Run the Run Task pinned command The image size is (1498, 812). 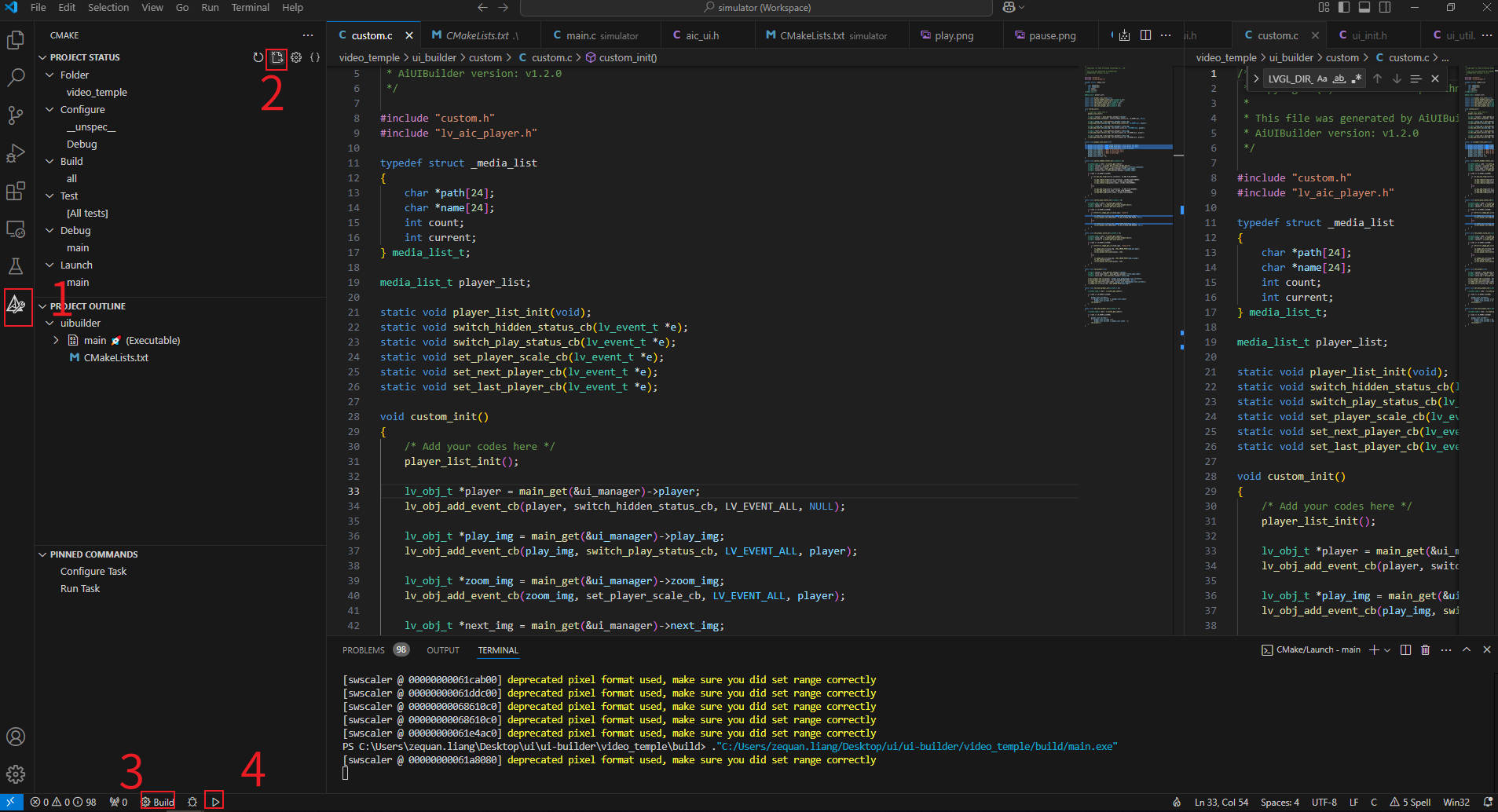tap(80, 589)
